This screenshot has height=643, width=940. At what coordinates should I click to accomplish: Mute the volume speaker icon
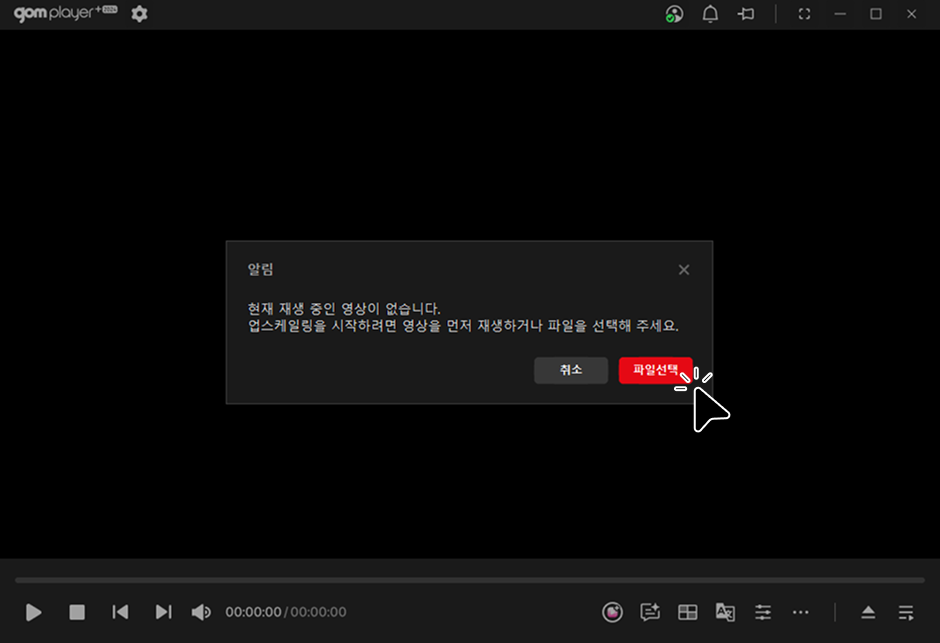pos(201,612)
